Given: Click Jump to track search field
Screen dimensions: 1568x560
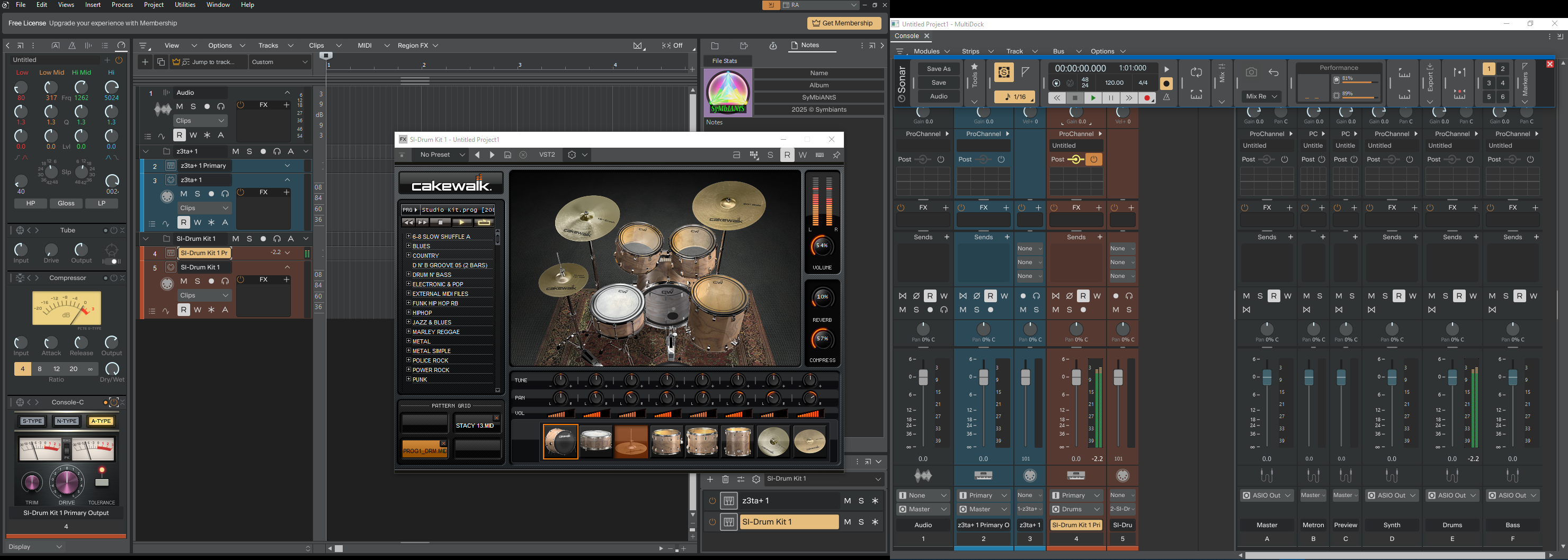Looking at the screenshot, I should coord(209,62).
